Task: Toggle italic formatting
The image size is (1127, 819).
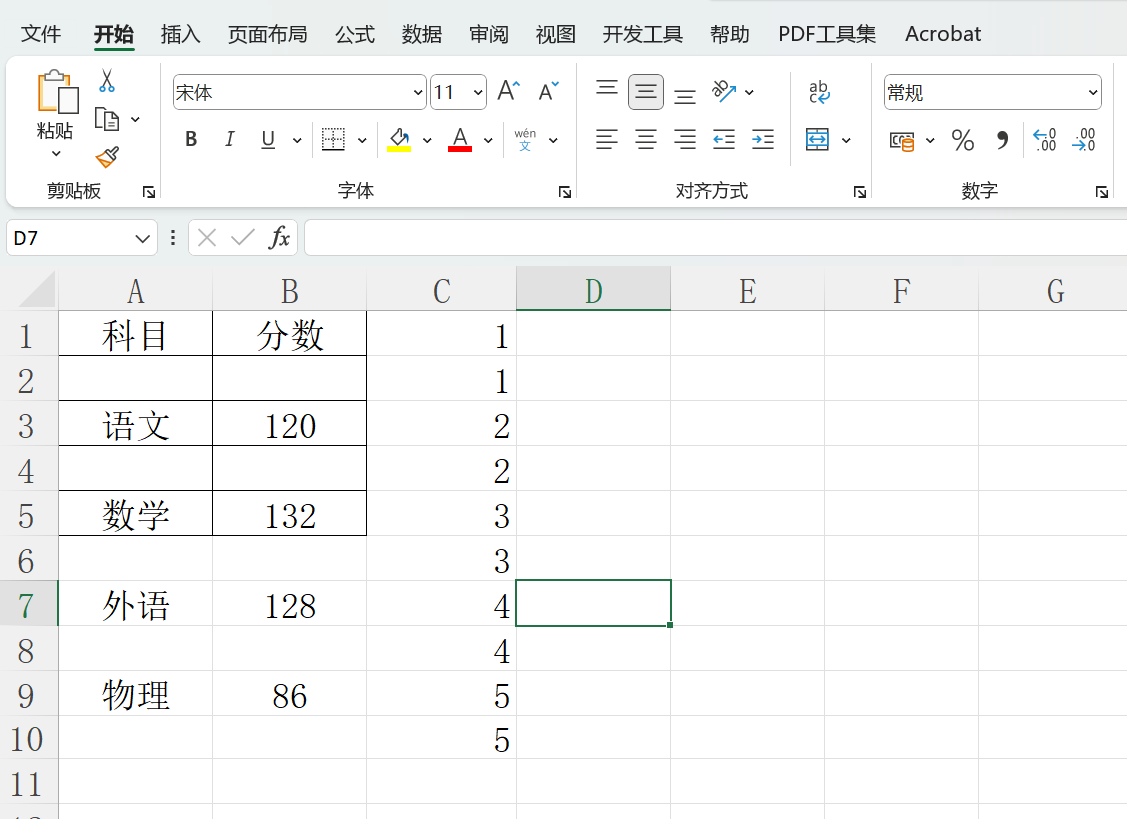Action: (x=229, y=139)
